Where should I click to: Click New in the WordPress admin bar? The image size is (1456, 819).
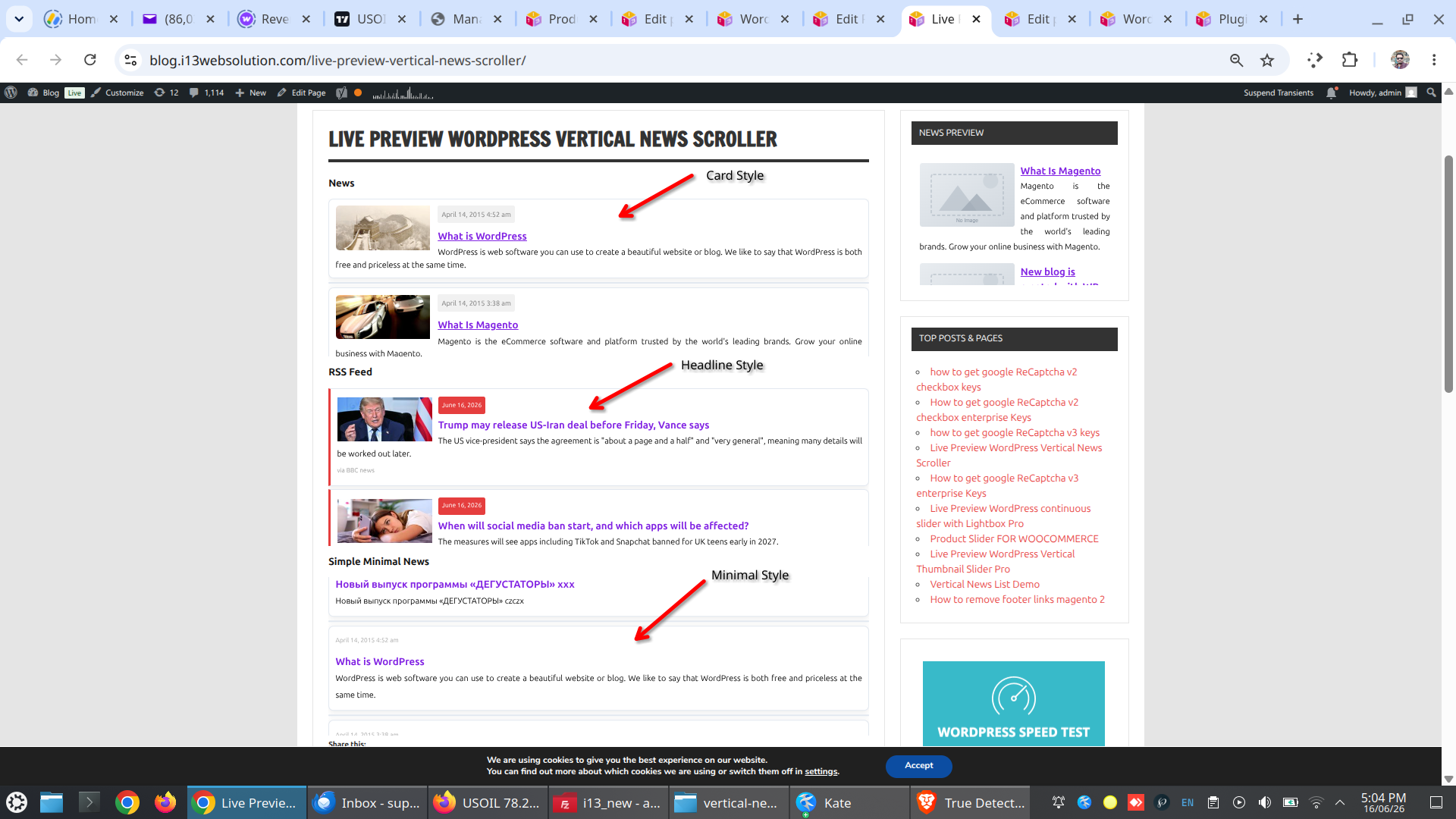250,93
